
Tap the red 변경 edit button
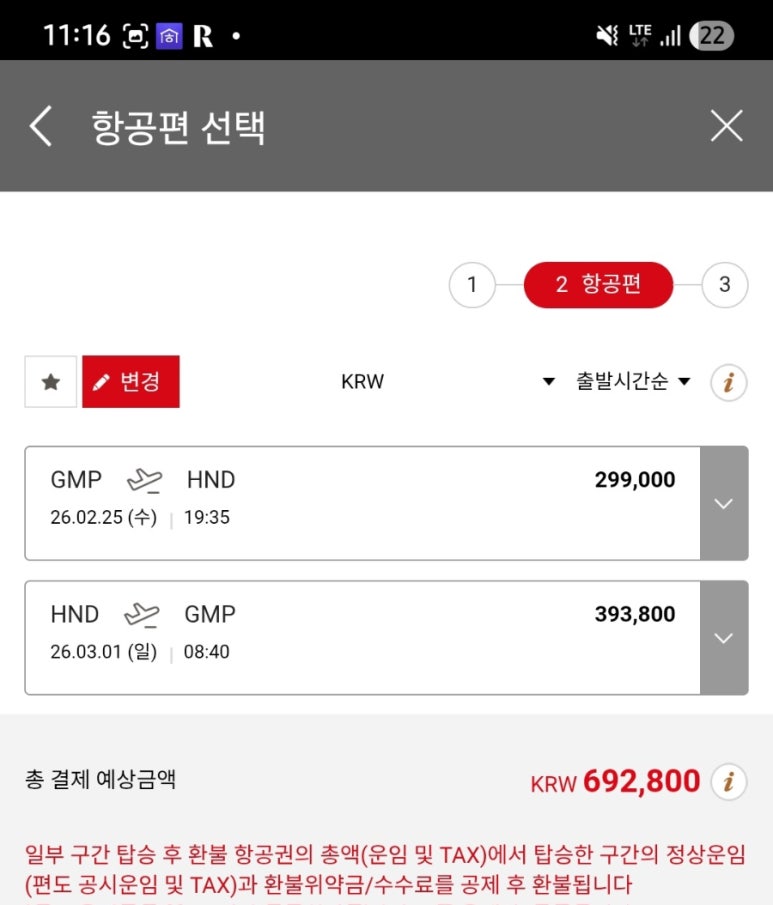click(131, 382)
